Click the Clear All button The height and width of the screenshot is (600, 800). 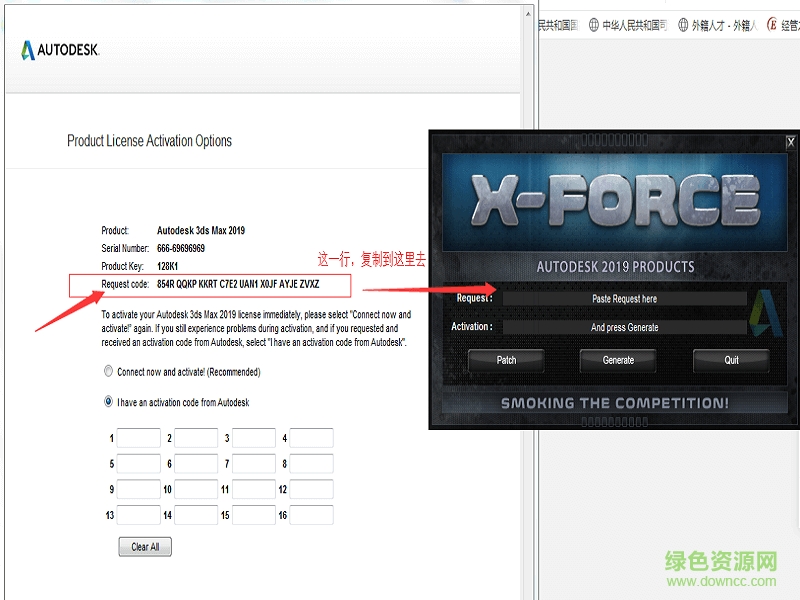pos(145,546)
